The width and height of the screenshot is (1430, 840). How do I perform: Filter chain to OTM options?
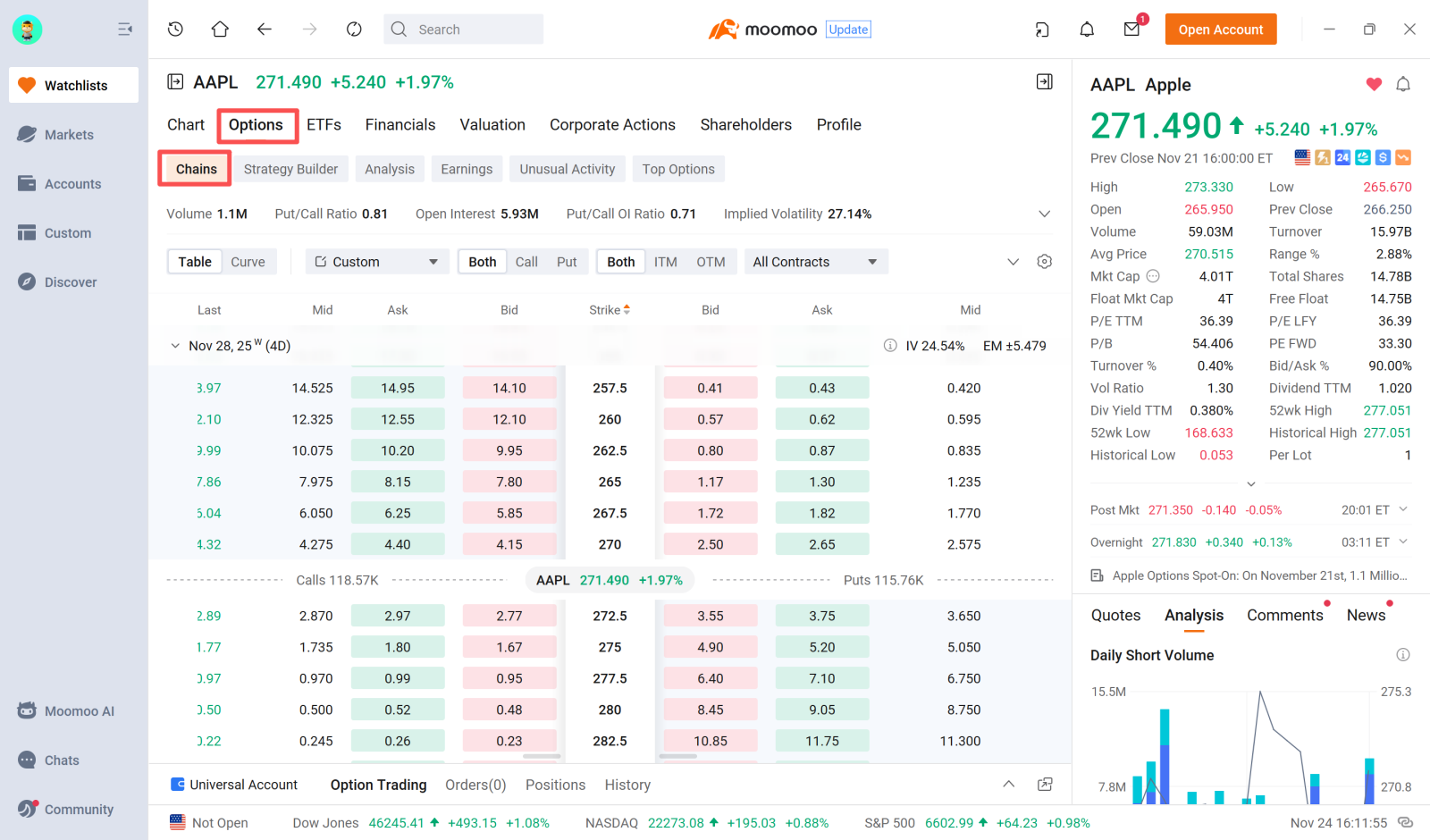pyautogui.click(x=711, y=262)
